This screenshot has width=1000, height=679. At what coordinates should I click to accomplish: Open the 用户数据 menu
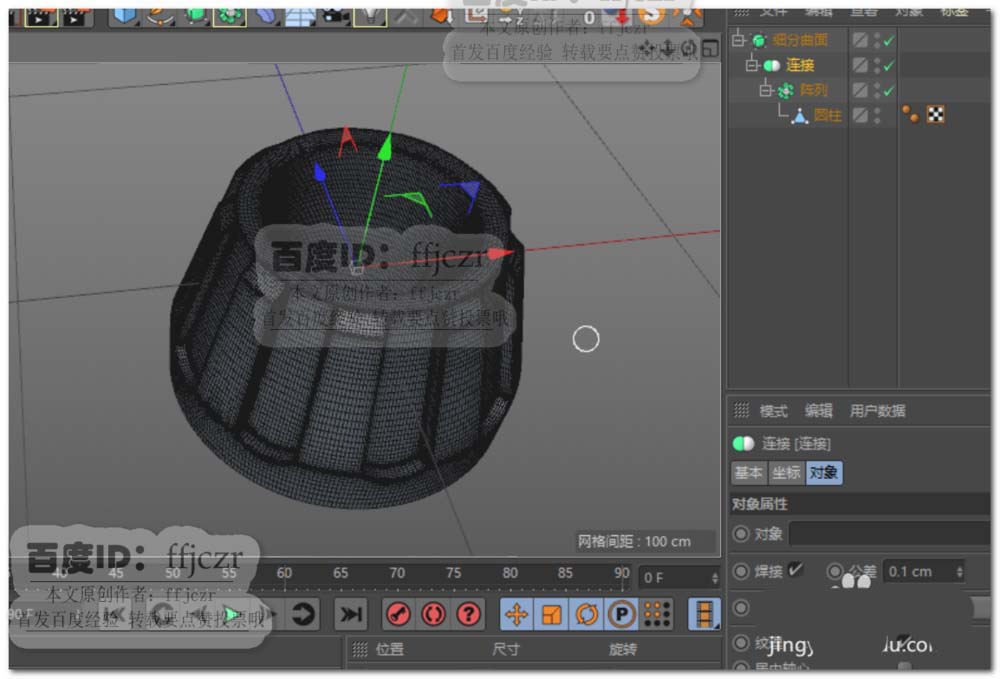[x=878, y=411]
